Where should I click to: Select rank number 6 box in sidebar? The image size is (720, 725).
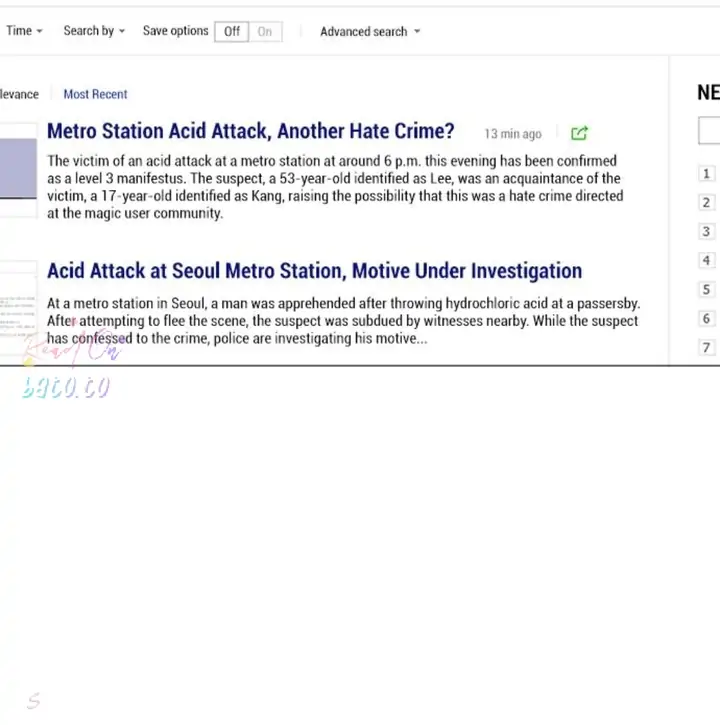point(706,319)
